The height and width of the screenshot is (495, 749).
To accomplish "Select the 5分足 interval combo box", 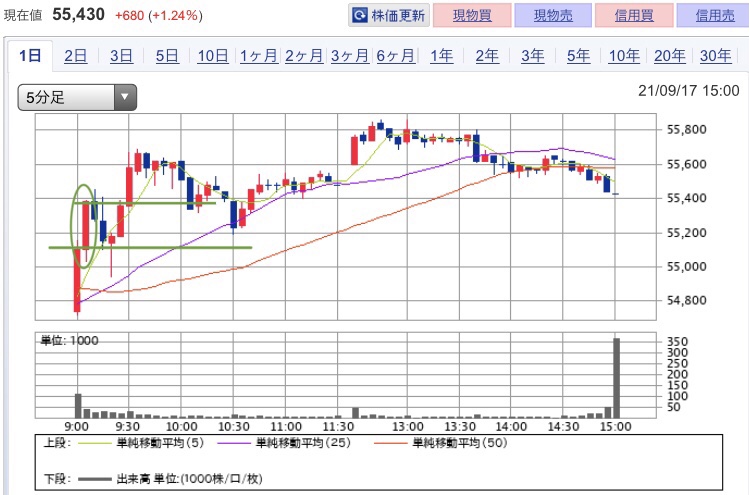I will (x=77, y=97).
